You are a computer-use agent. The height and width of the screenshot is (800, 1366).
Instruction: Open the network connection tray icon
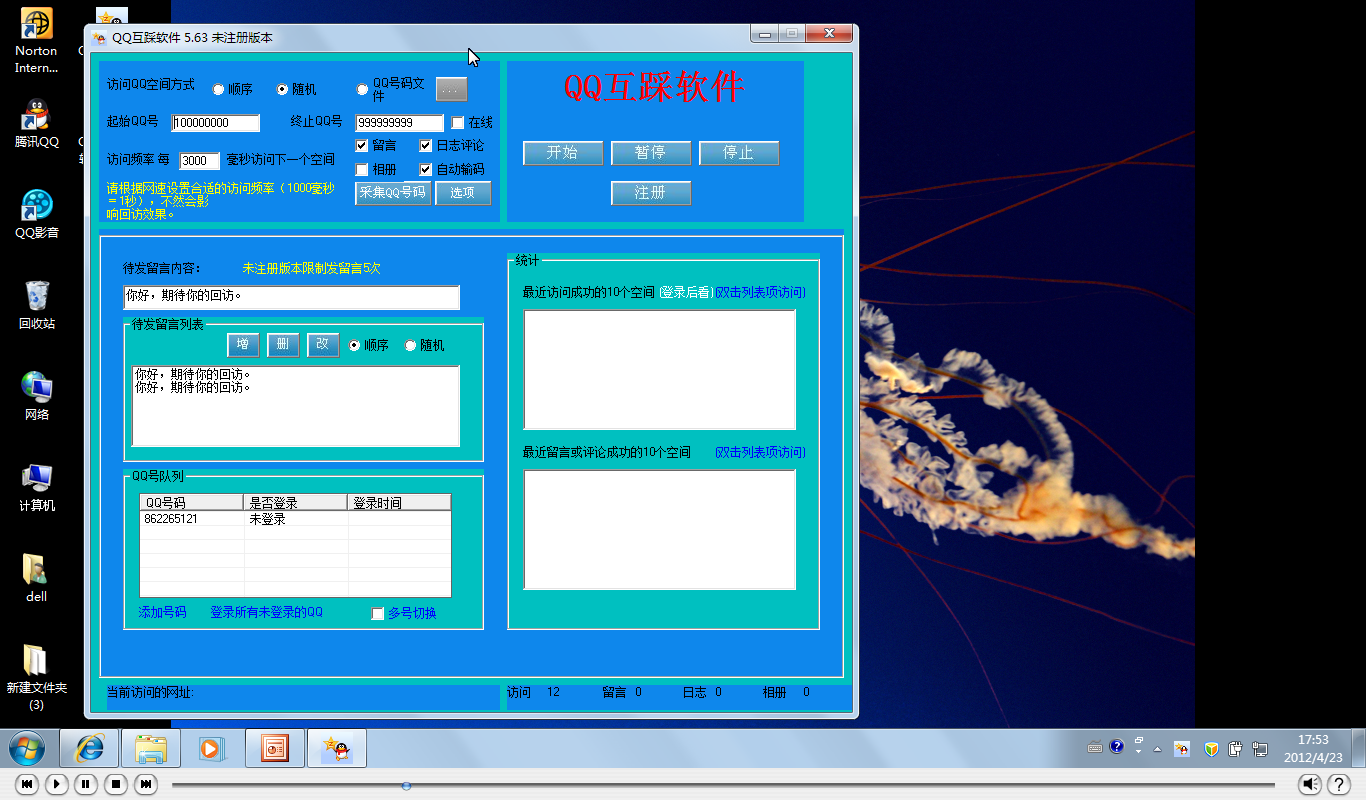coord(1260,748)
